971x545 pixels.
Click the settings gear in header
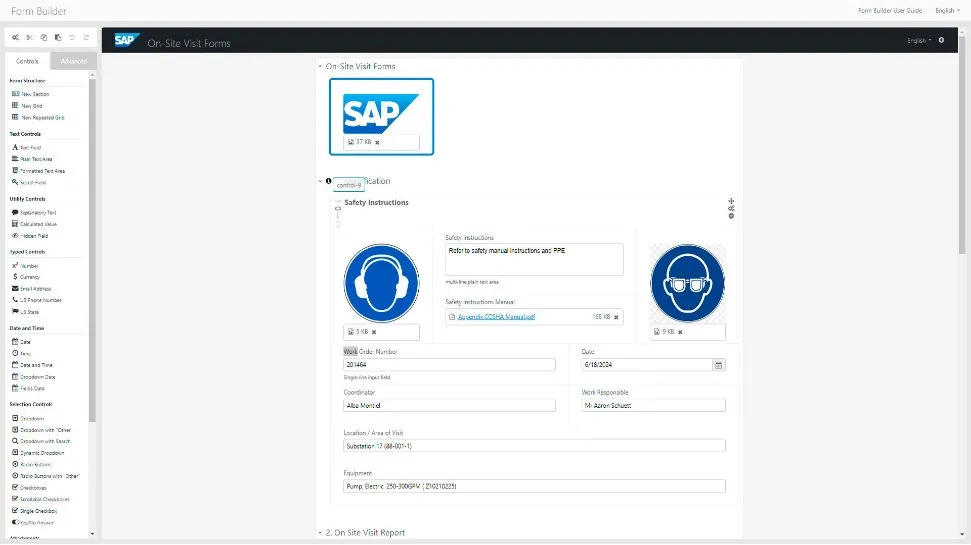(x=941, y=40)
